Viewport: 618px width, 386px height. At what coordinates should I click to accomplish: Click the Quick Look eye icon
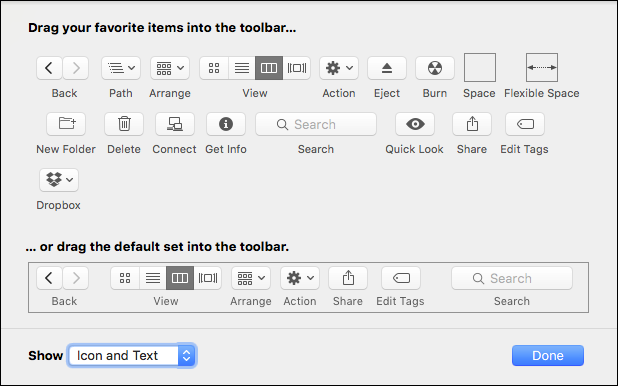415,124
